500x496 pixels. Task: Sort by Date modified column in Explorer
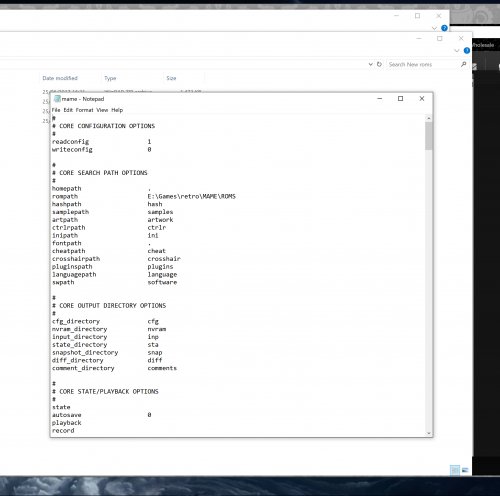click(60, 78)
